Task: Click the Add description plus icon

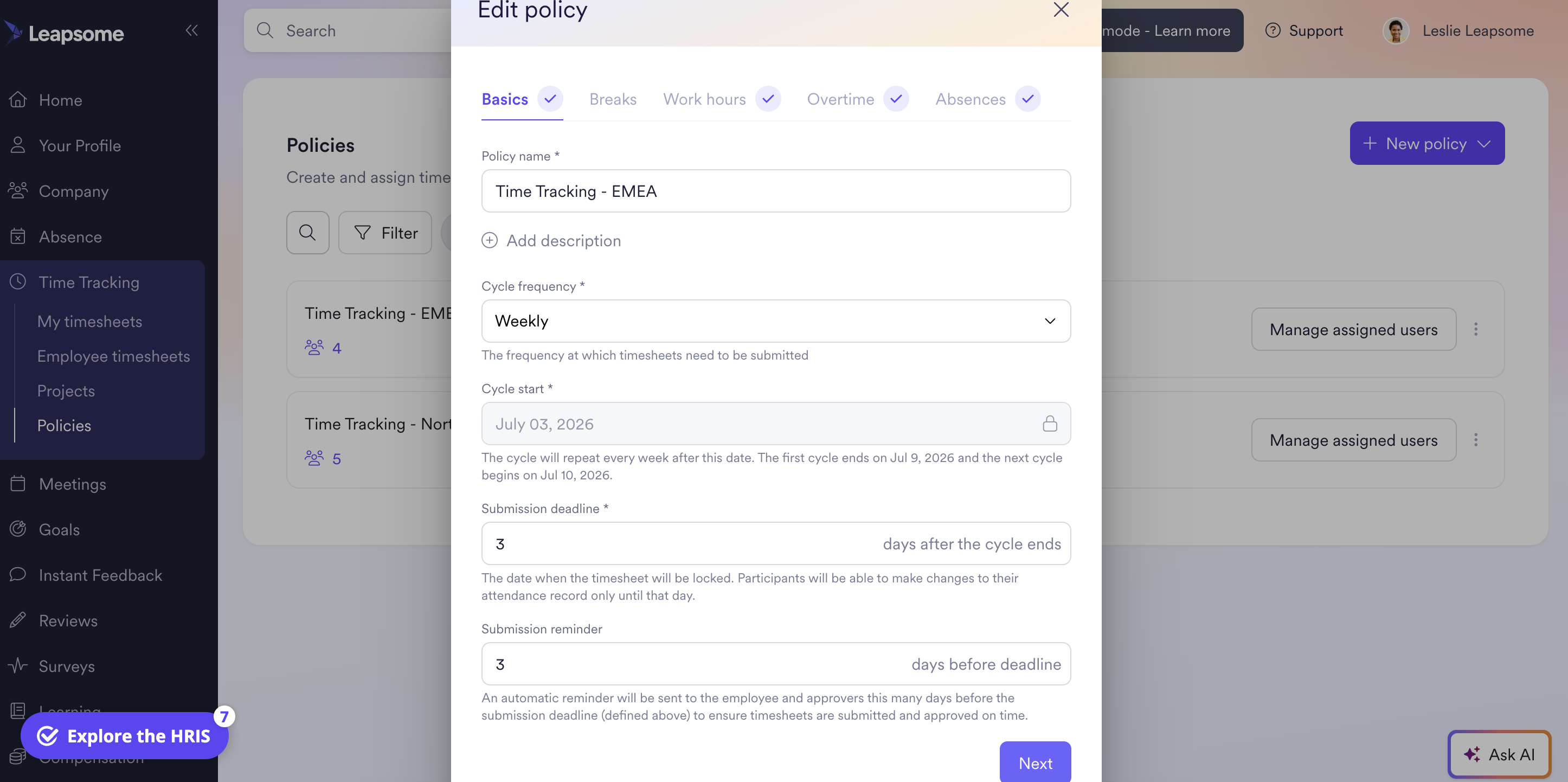Action: 490,241
